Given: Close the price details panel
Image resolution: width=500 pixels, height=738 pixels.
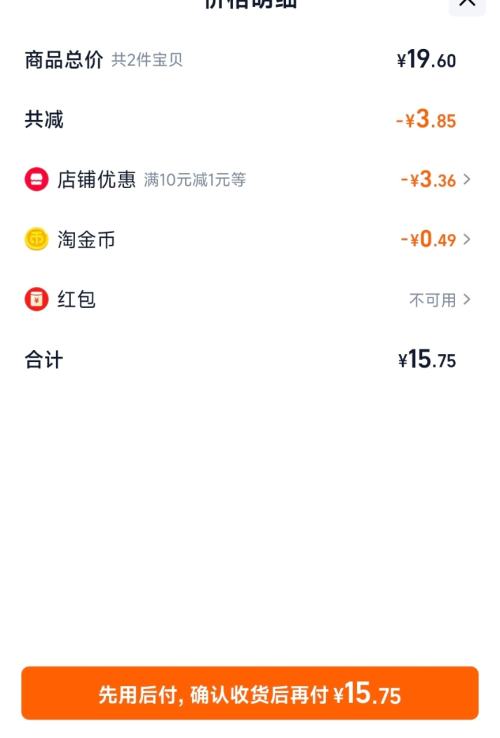Looking at the screenshot, I should coord(467,4).
